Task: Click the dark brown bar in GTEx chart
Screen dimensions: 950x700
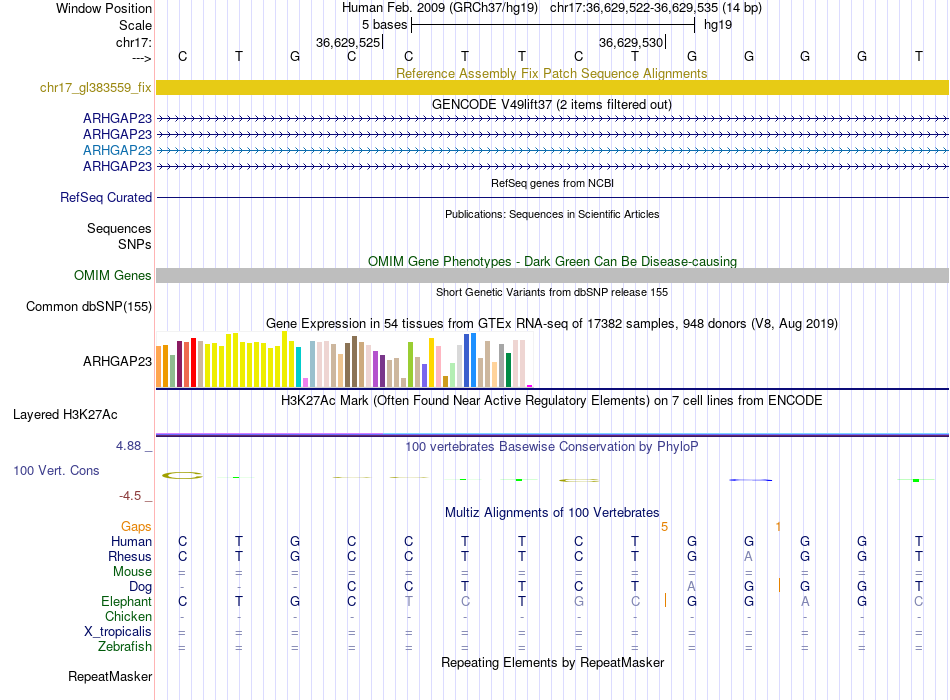Action: [354, 362]
